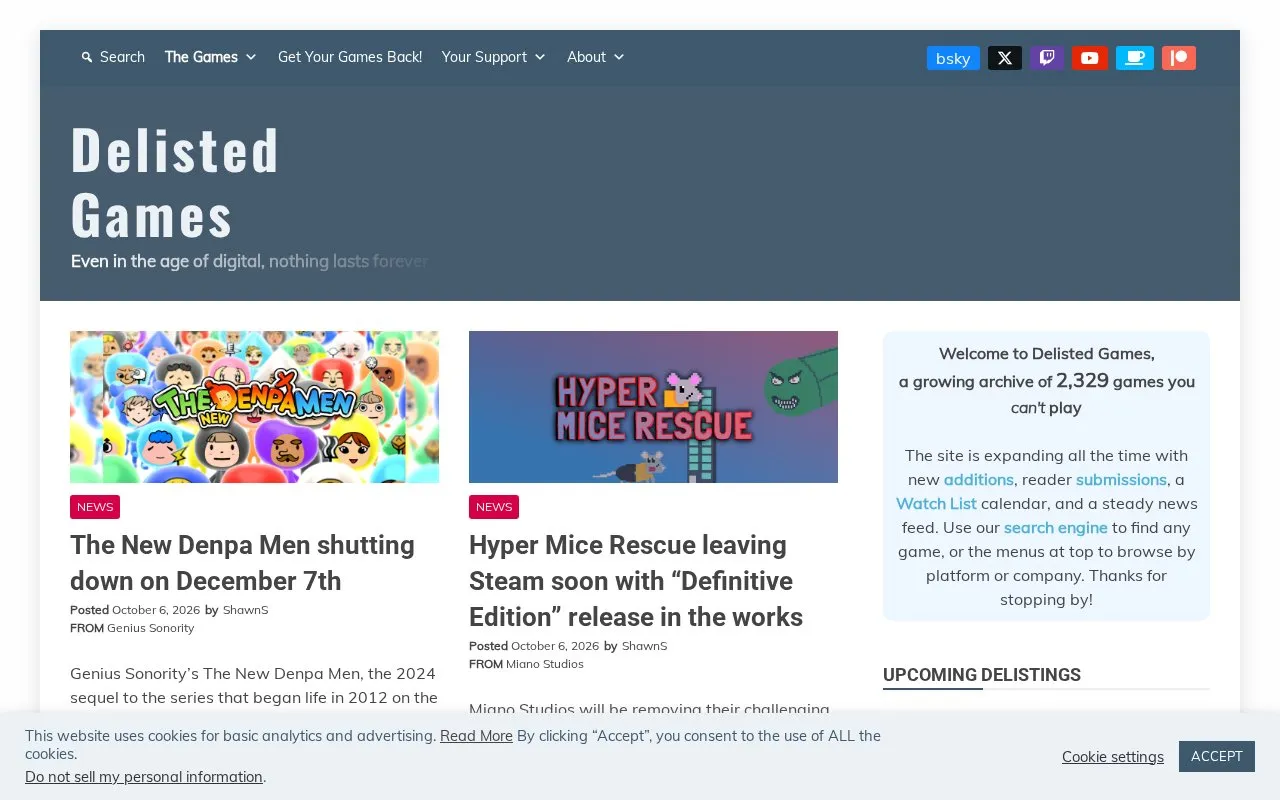Viewport: 1280px width, 800px height.
Task: Click October 6, 2026 date on Hyper Mice post
Action: point(555,646)
